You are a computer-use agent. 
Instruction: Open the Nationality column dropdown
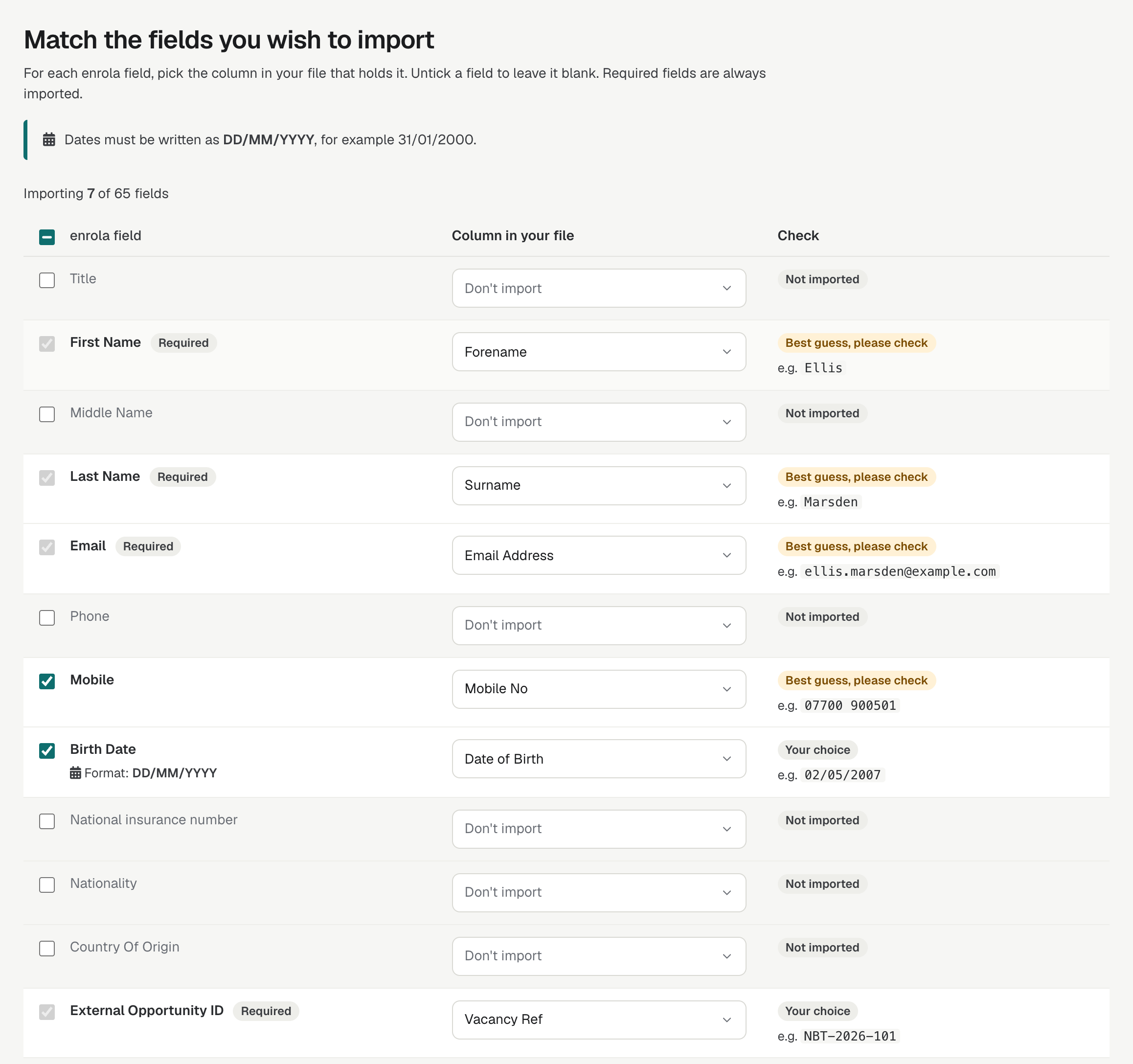[599, 893]
